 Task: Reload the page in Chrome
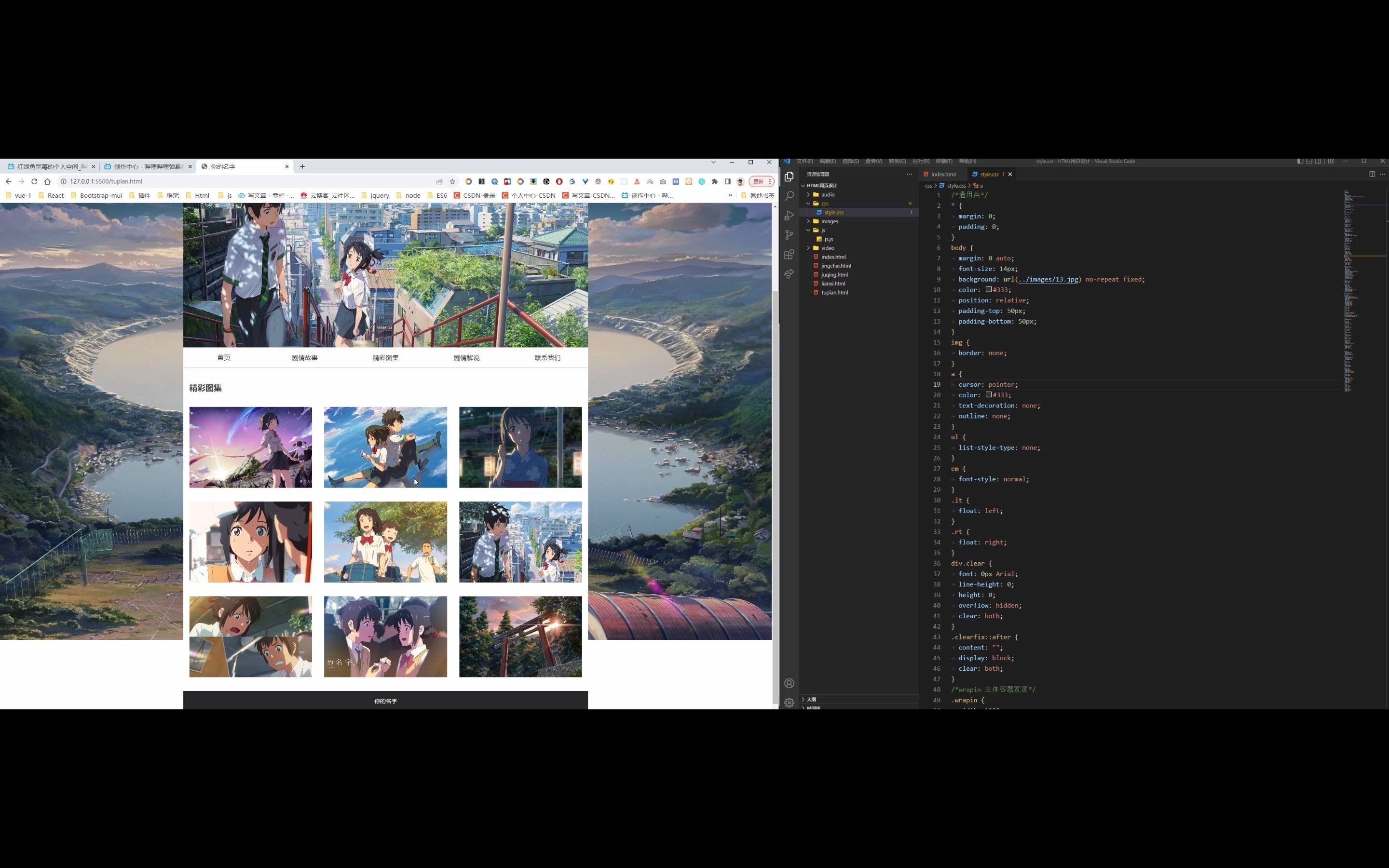coord(34,181)
